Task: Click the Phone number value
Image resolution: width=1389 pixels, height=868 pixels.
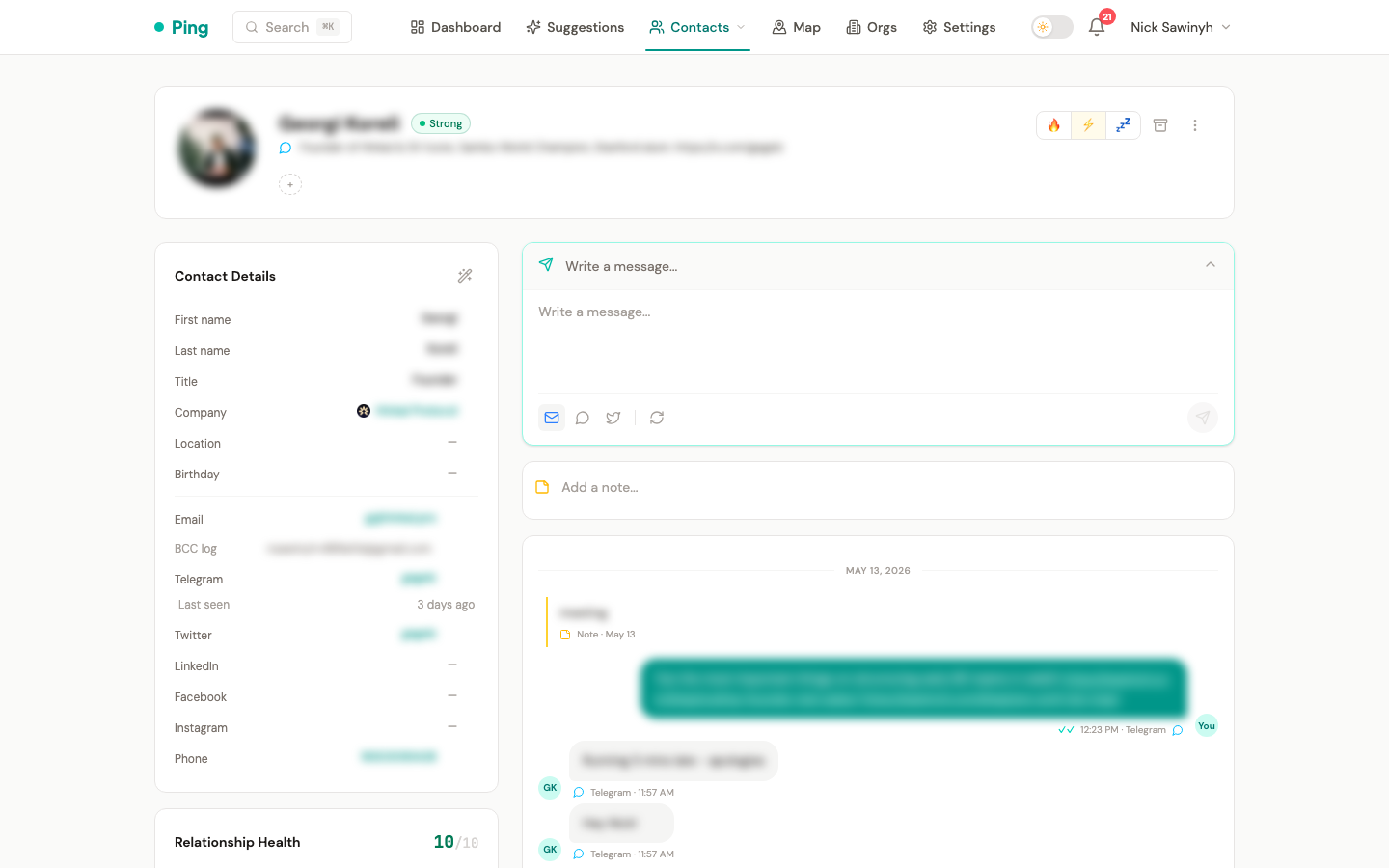Action: [x=399, y=757]
